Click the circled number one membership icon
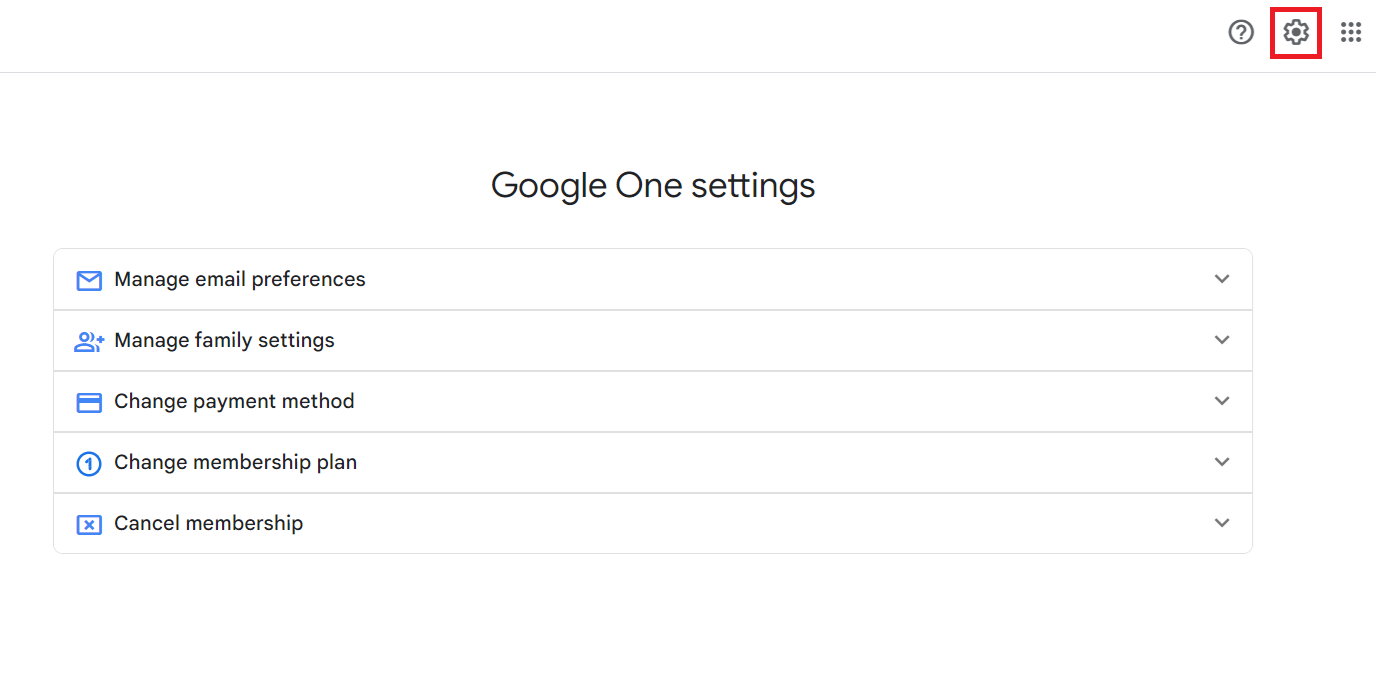This screenshot has height=686, width=1376. [89, 463]
